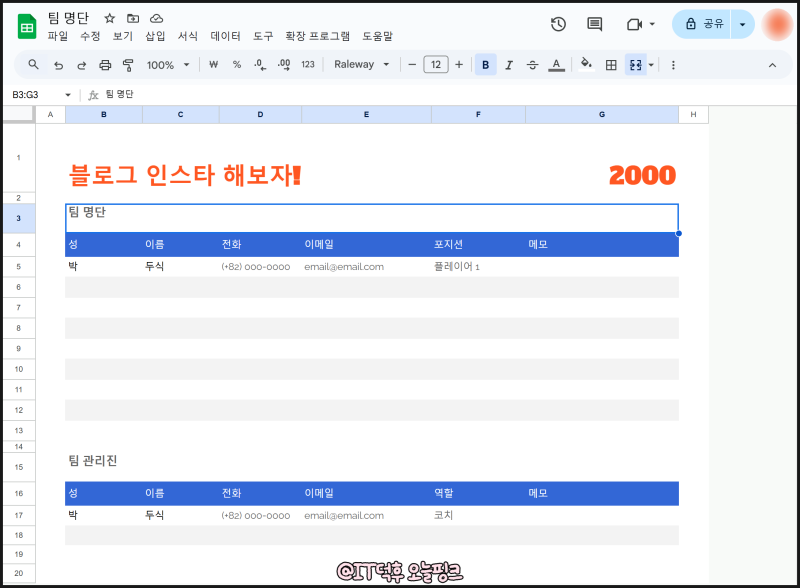Click the title 블로그 인스타 해보자!
This screenshot has width=800, height=588.
click(185, 175)
